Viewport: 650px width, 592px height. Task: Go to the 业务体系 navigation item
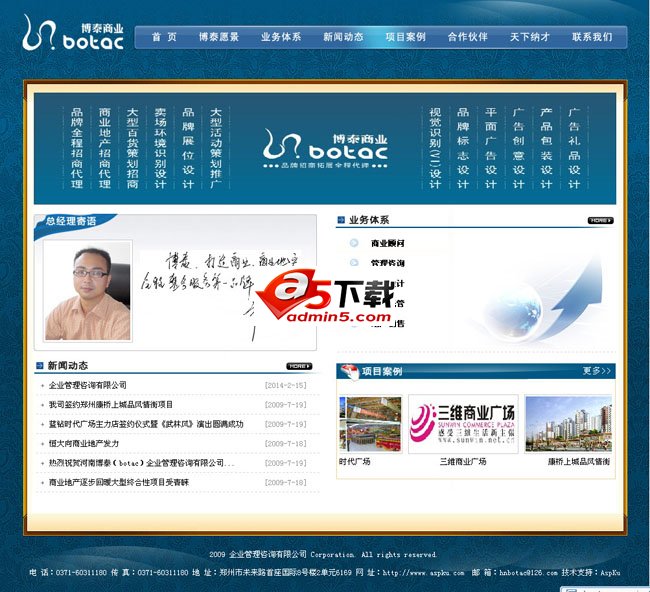tap(281, 37)
